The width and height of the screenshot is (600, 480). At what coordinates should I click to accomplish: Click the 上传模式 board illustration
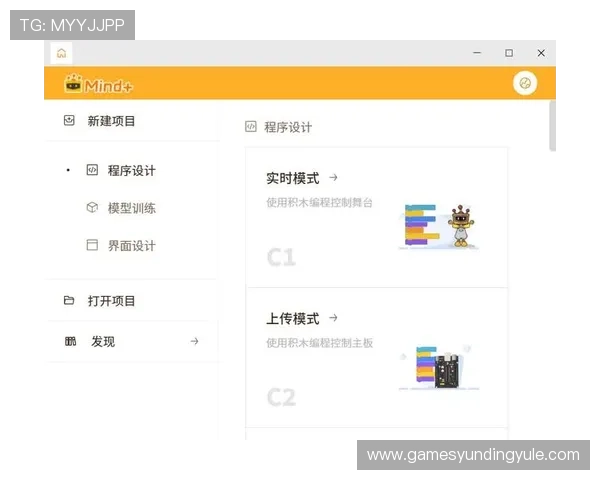coord(439,367)
